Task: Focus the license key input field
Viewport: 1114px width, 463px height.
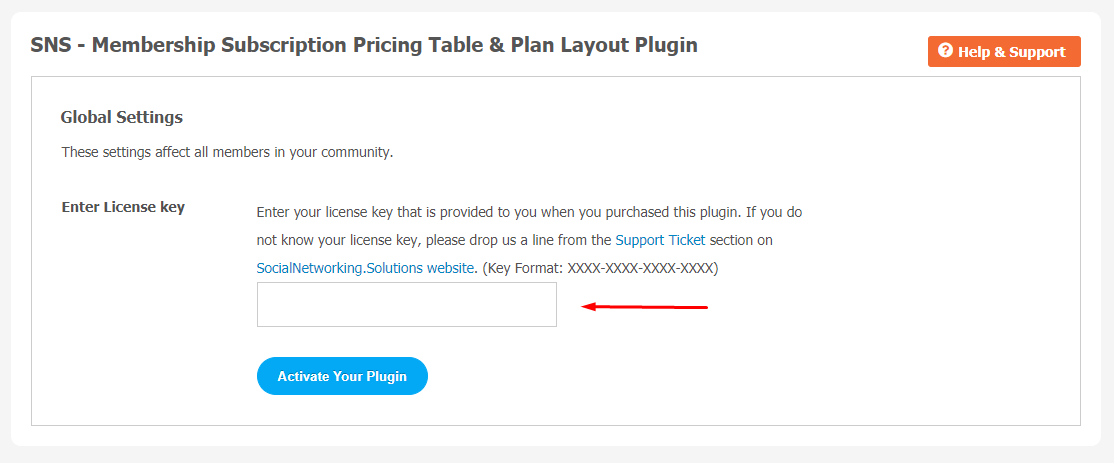Action: click(x=406, y=305)
